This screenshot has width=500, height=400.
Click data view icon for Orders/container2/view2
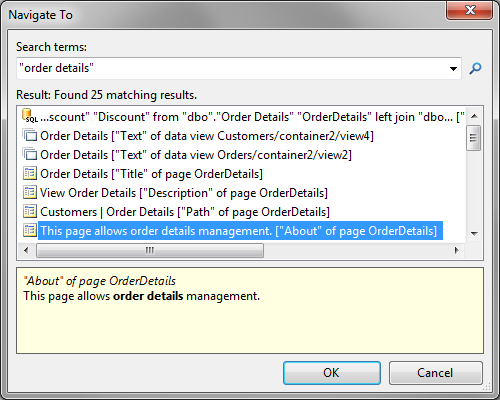30,154
